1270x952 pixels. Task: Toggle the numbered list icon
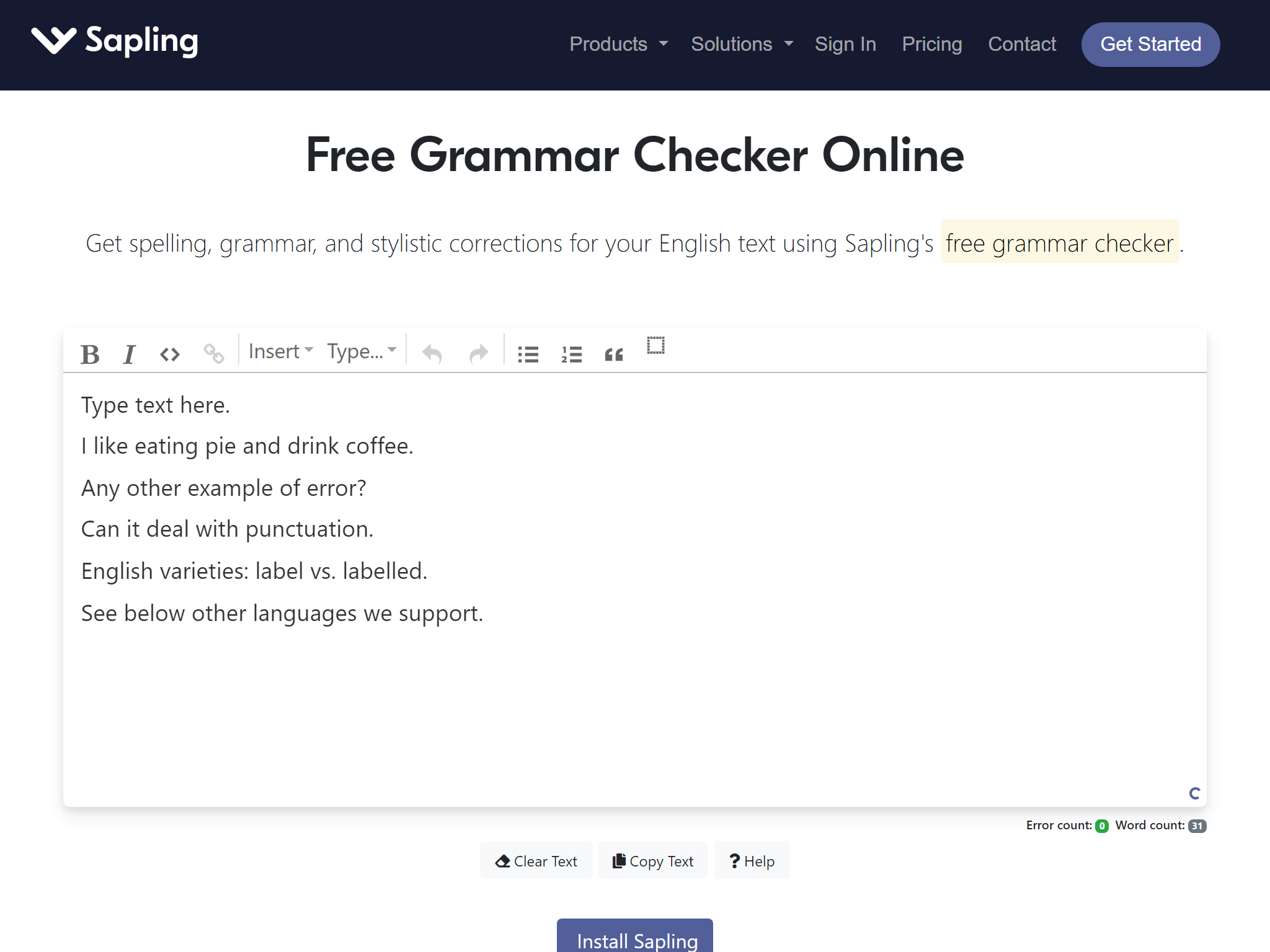point(571,355)
